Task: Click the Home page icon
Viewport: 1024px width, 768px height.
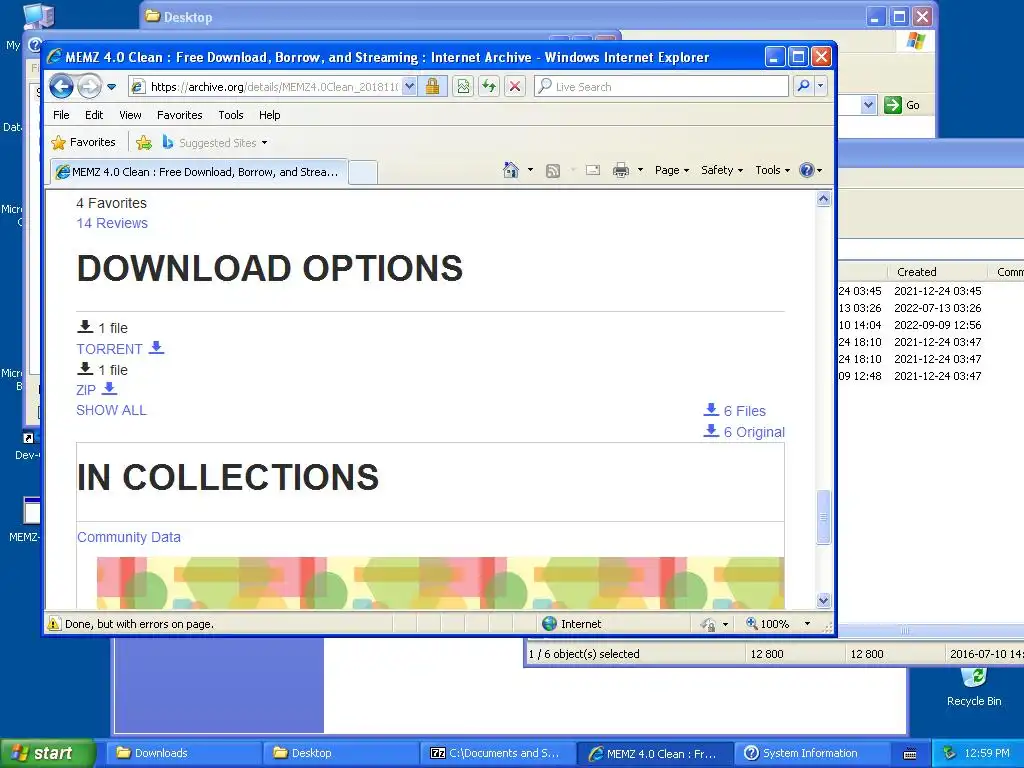Action: click(x=511, y=170)
